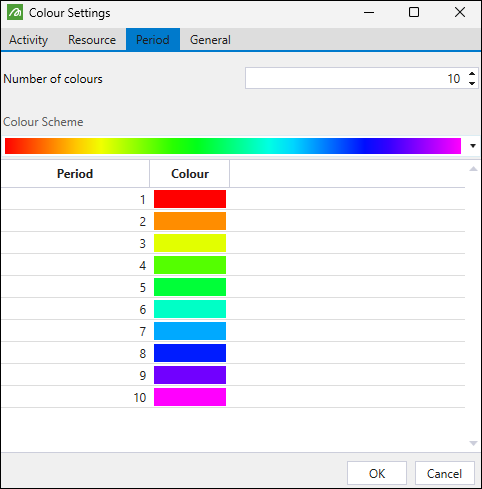
Task: Choose the yellow swatch for period 3
Action: point(190,243)
